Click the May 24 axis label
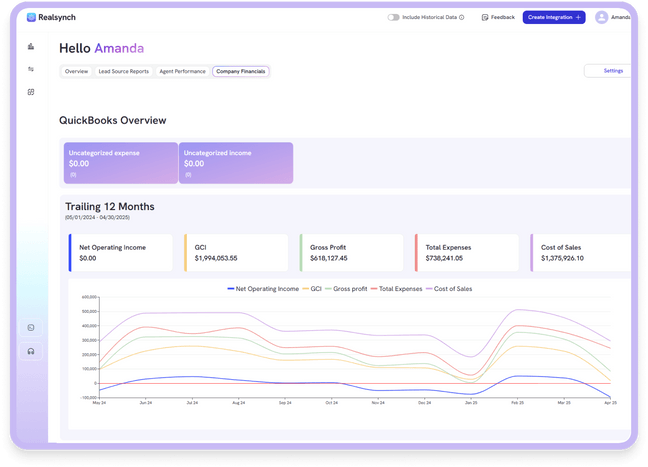The width and height of the screenshot is (648, 467). tap(99, 403)
